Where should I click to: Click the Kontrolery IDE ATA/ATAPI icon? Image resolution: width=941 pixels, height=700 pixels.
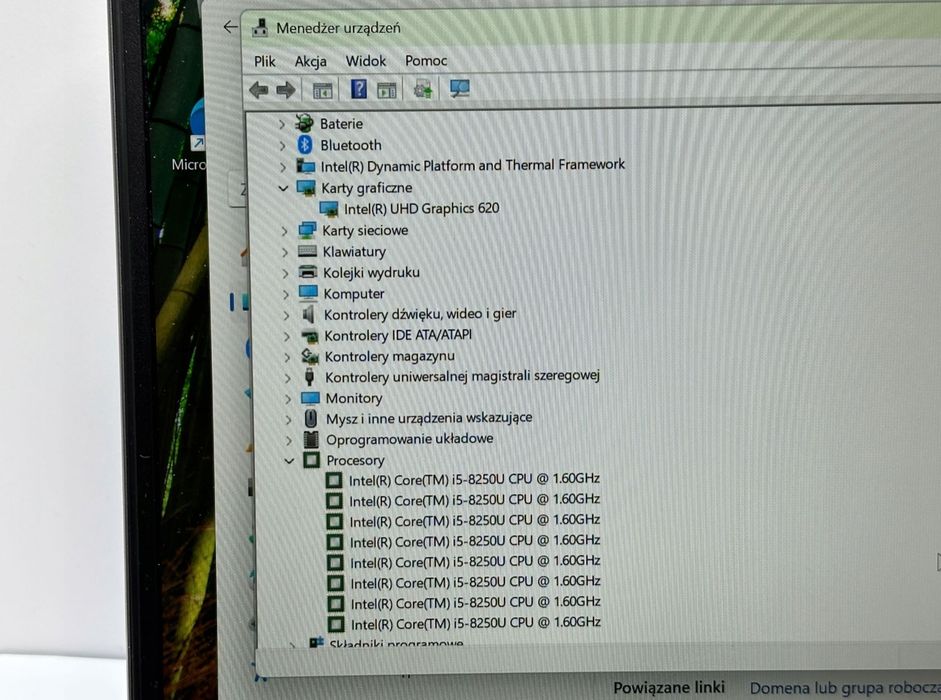coord(309,336)
